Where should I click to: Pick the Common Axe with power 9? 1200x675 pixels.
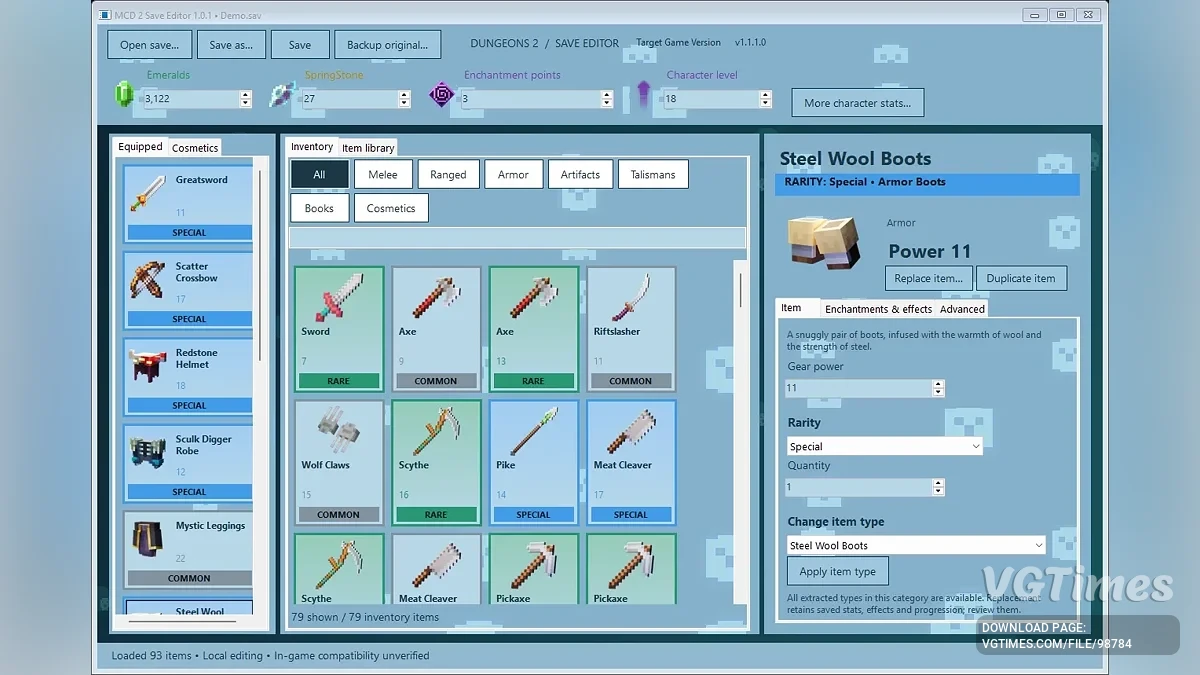click(x=436, y=328)
